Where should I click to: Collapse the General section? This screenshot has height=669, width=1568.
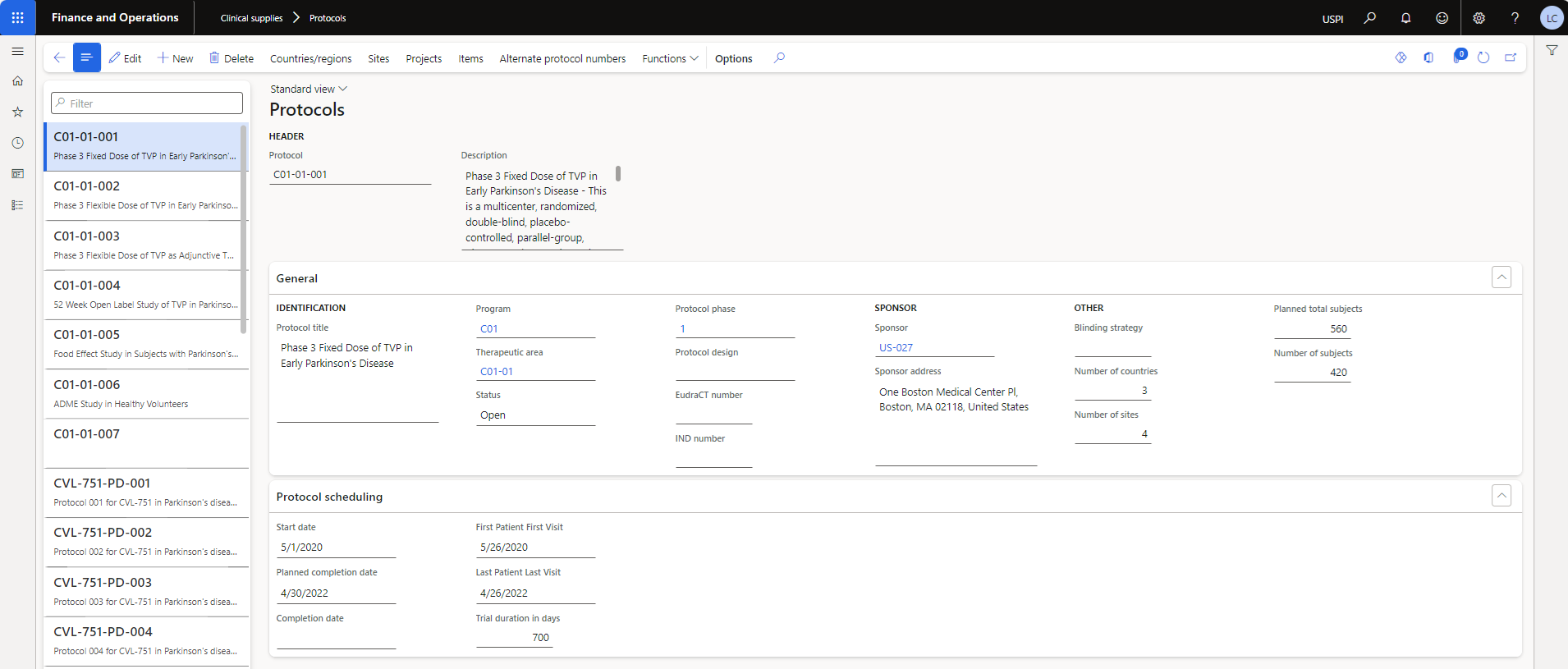[x=1501, y=277]
